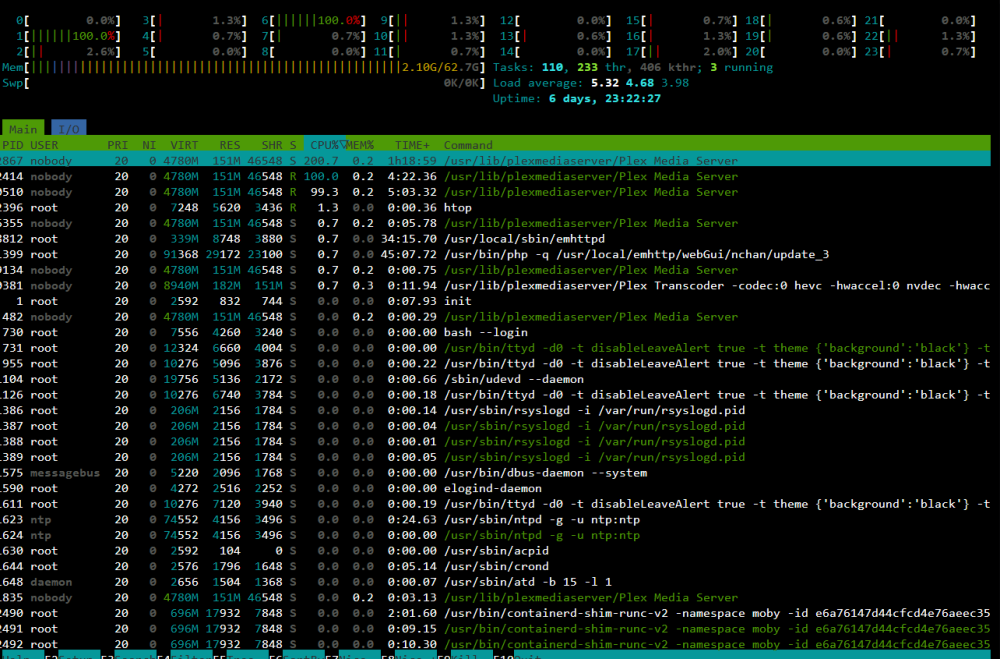Image resolution: width=1000 pixels, height=659 pixels.
Task: Click the PRI column header
Action: click(x=117, y=145)
